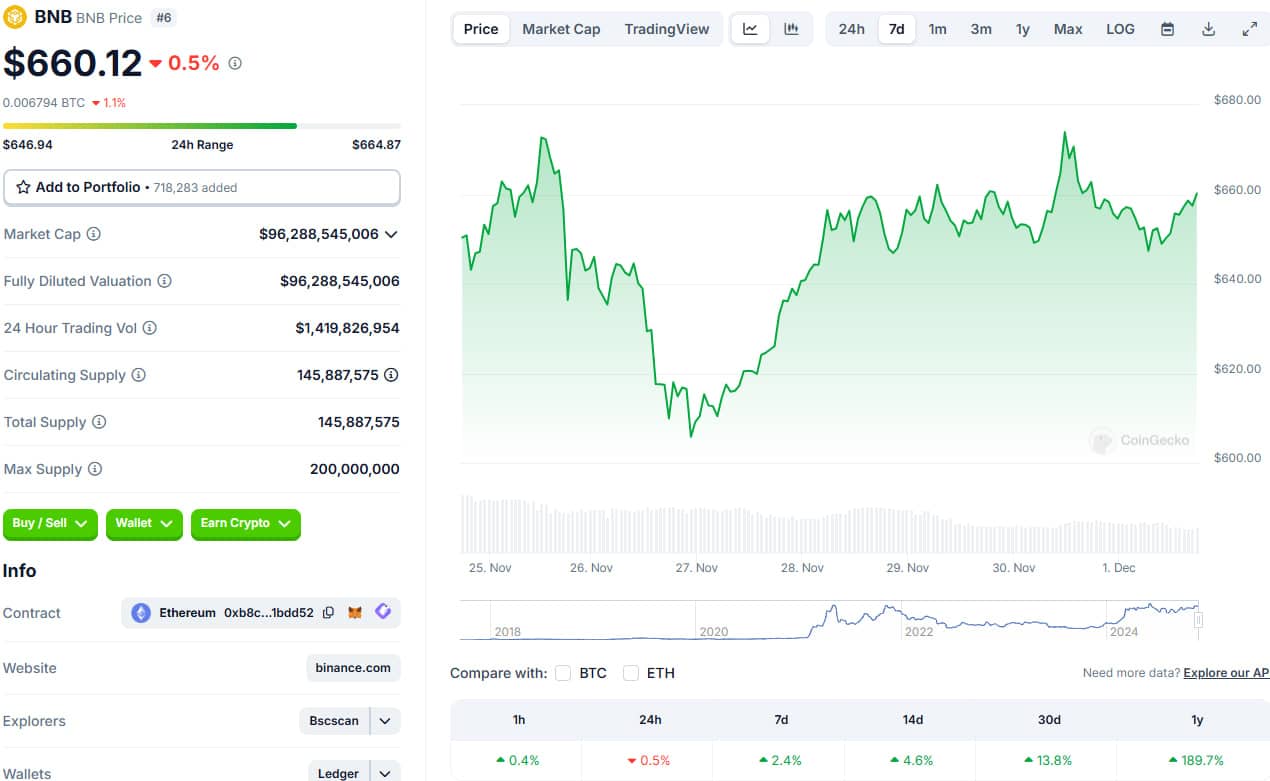Select the 24h time range
Image resolution: width=1270 pixels, height=781 pixels.
click(851, 29)
